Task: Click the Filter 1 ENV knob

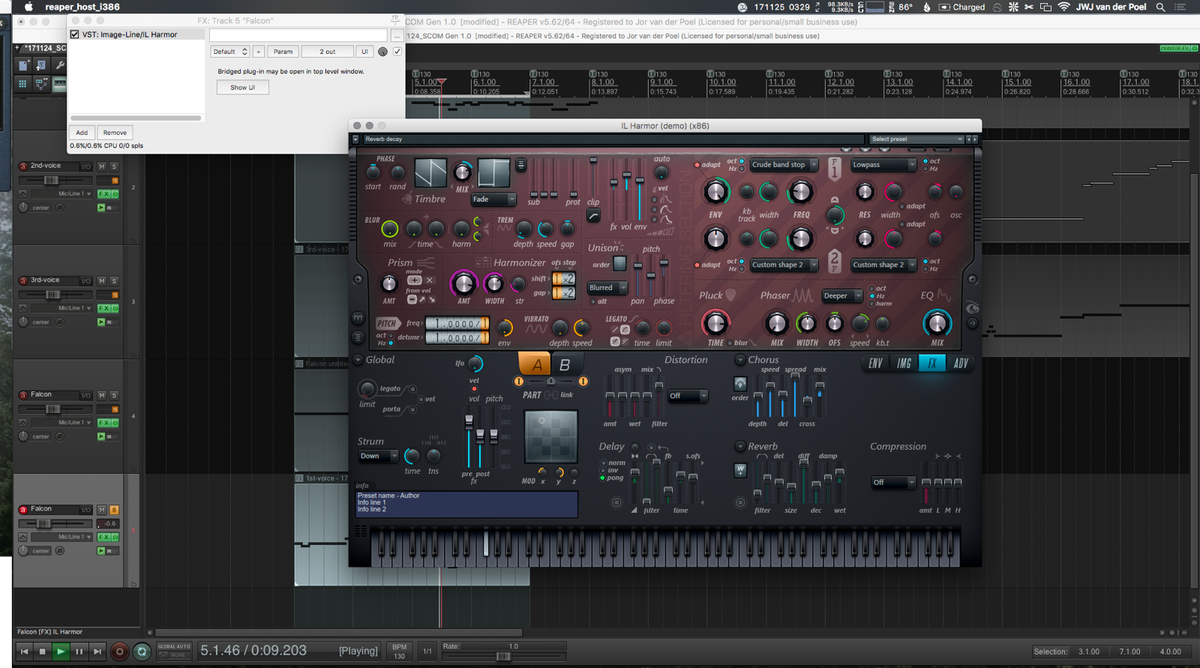Action: (715, 192)
